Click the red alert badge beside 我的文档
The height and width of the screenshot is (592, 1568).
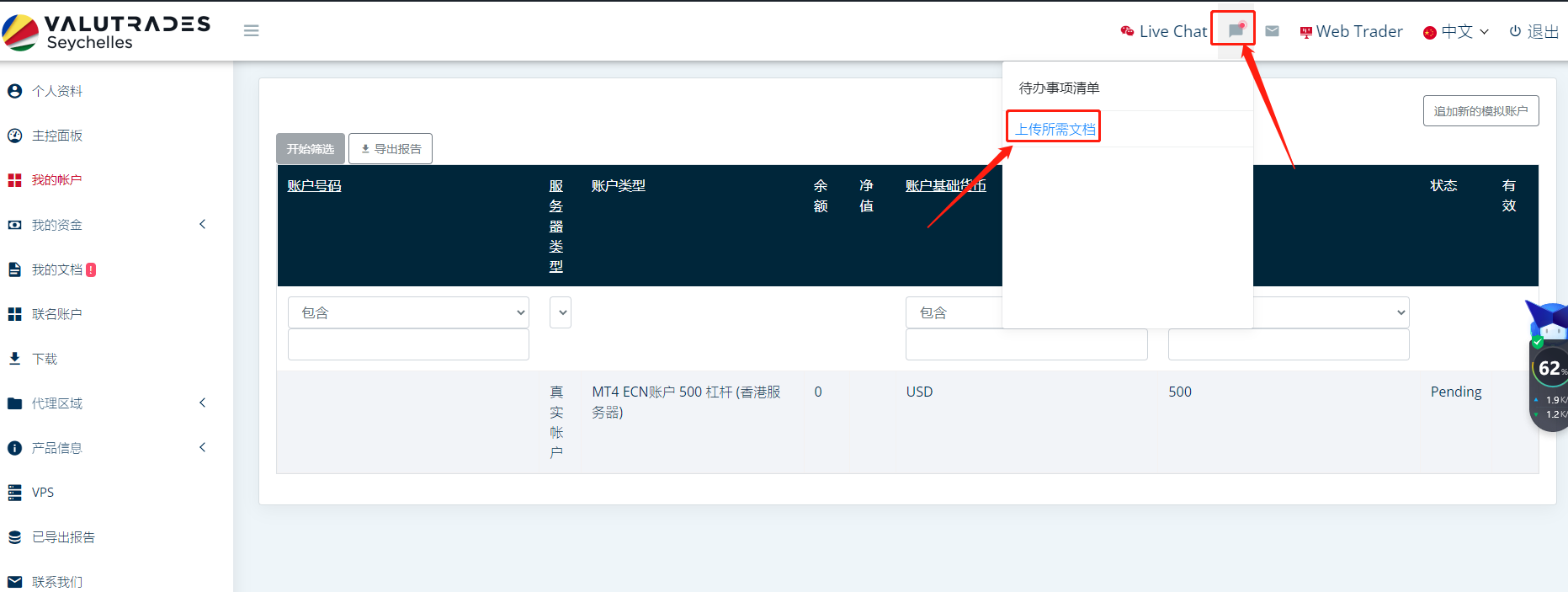pyautogui.click(x=91, y=269)
